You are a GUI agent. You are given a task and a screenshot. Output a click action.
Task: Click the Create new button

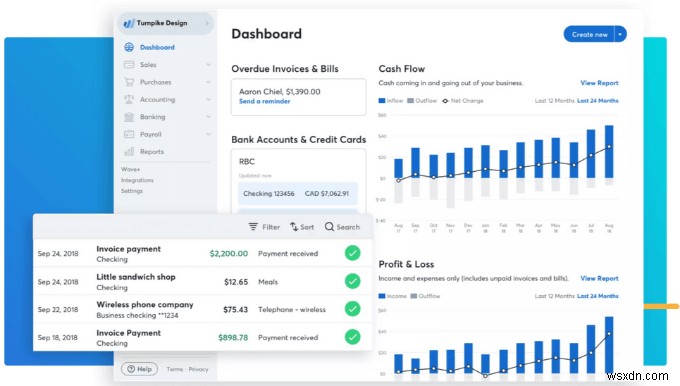pyautogui.click(x=589, y=34)
